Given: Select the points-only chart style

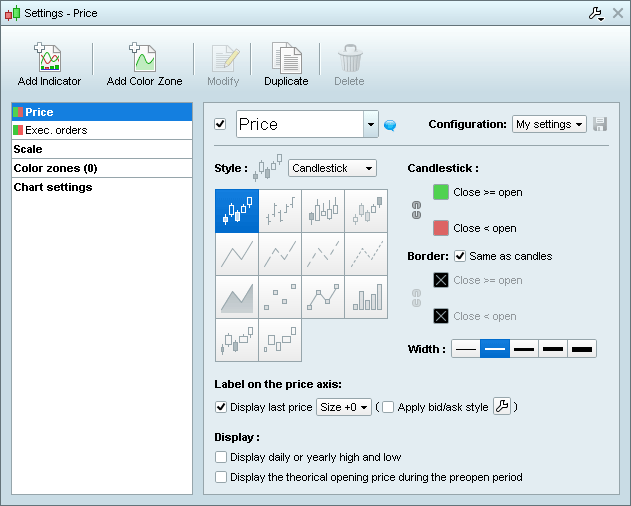Looking at the screenshot, I should coord(280,297).
